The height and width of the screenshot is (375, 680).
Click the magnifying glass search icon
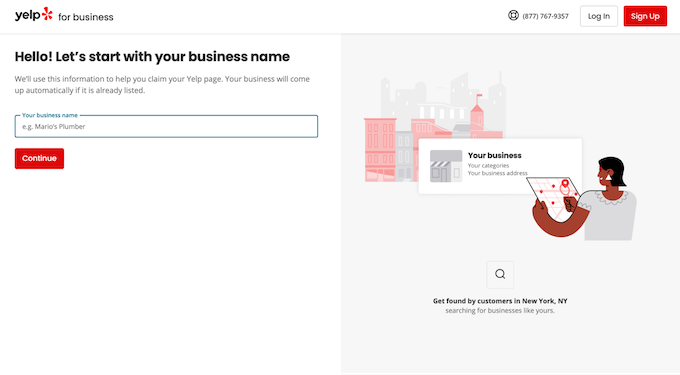[500, 274]
